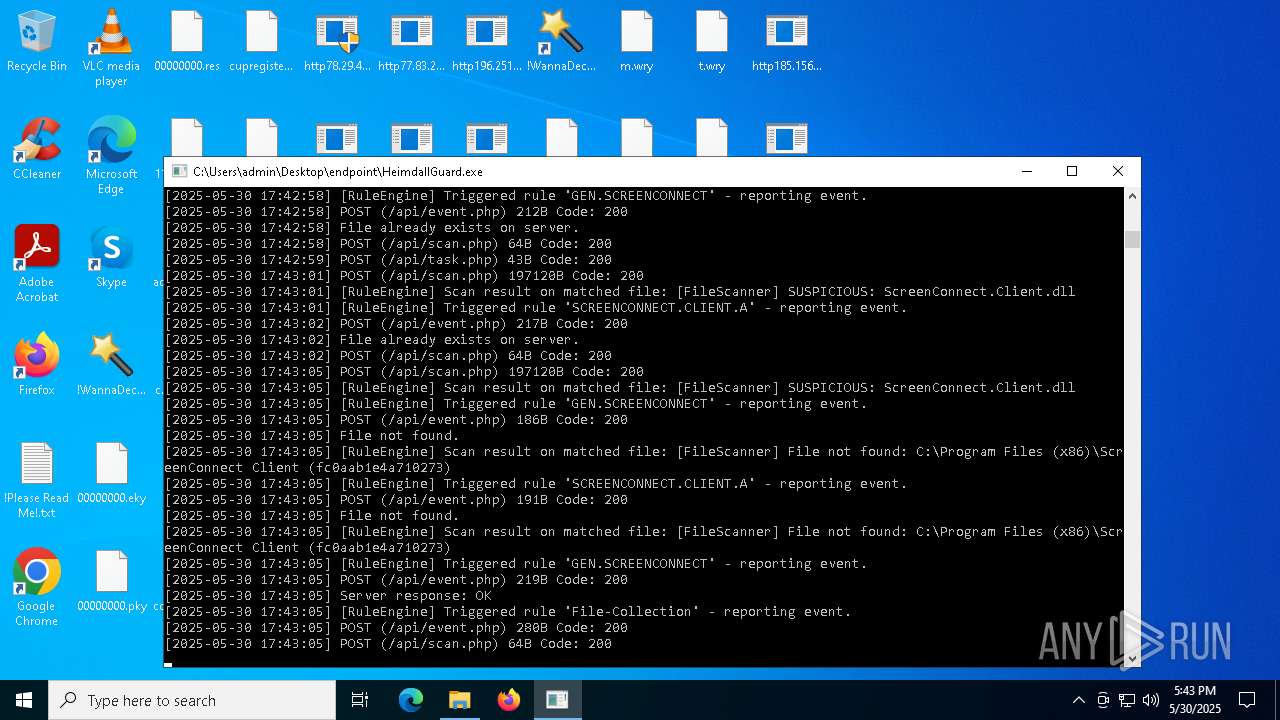Launch VLC media player shortcut
1280x720 pixels.
coord(111,48)
